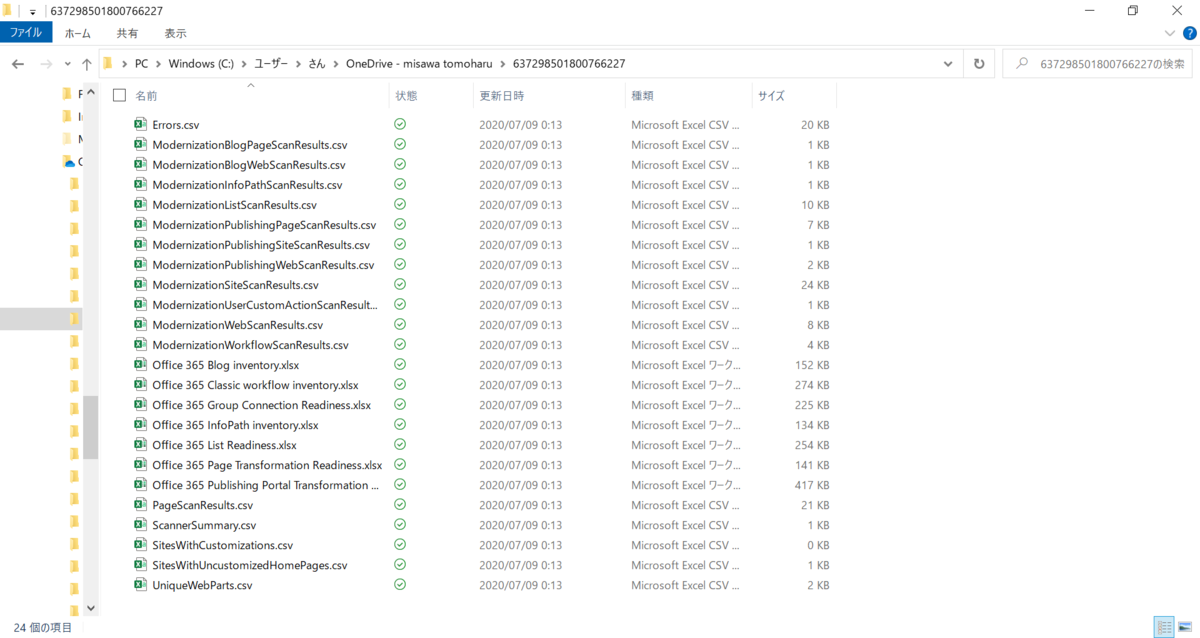The height and width of the screenshot is (638, 1200).
Task: Sort by サイズ column header
Action: coord(771,96)
